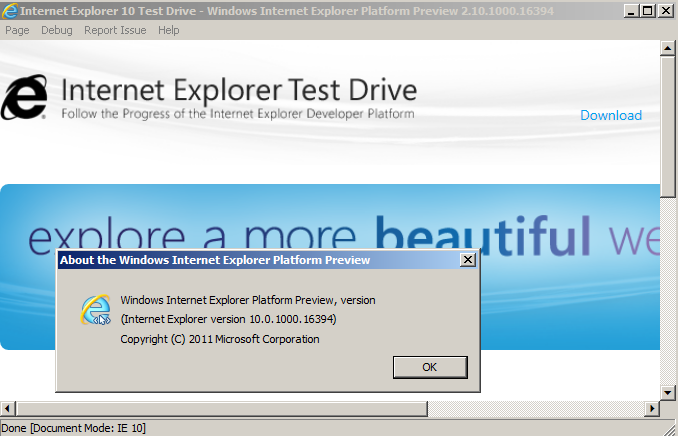Click the 'Internet Explorer Test Drive' heading
Screen dimensions: 678x436
coord(239,90)
